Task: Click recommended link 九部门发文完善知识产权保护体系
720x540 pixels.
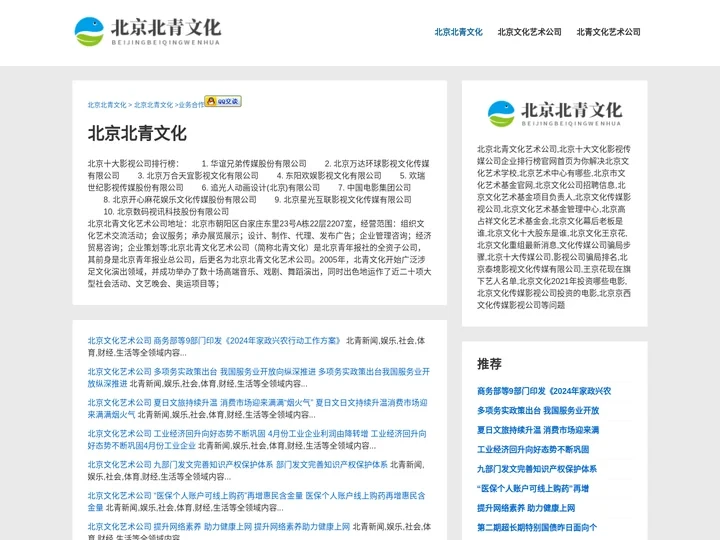Action: click(537, 469)
